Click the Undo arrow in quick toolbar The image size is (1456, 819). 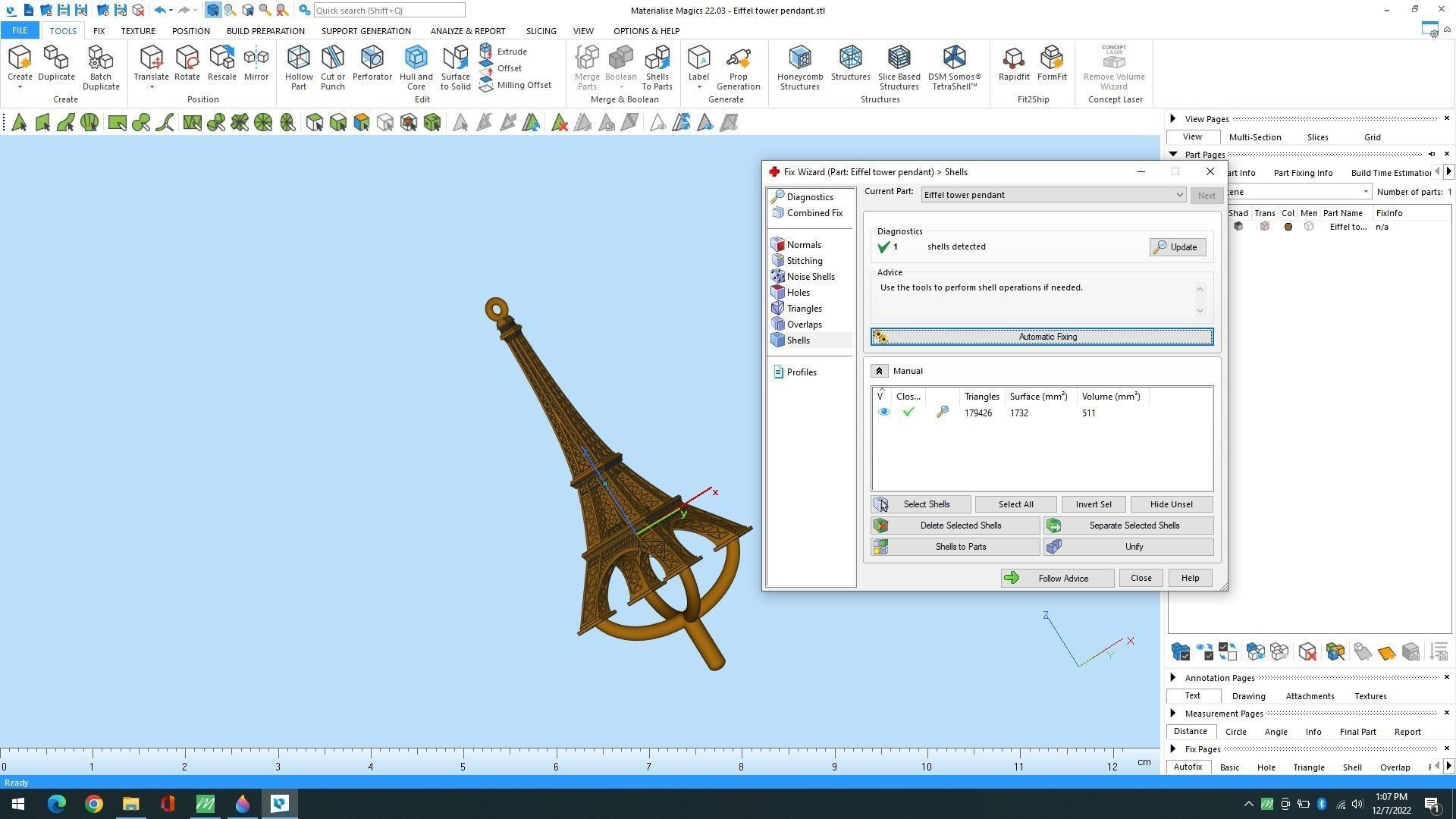(160, 10)
